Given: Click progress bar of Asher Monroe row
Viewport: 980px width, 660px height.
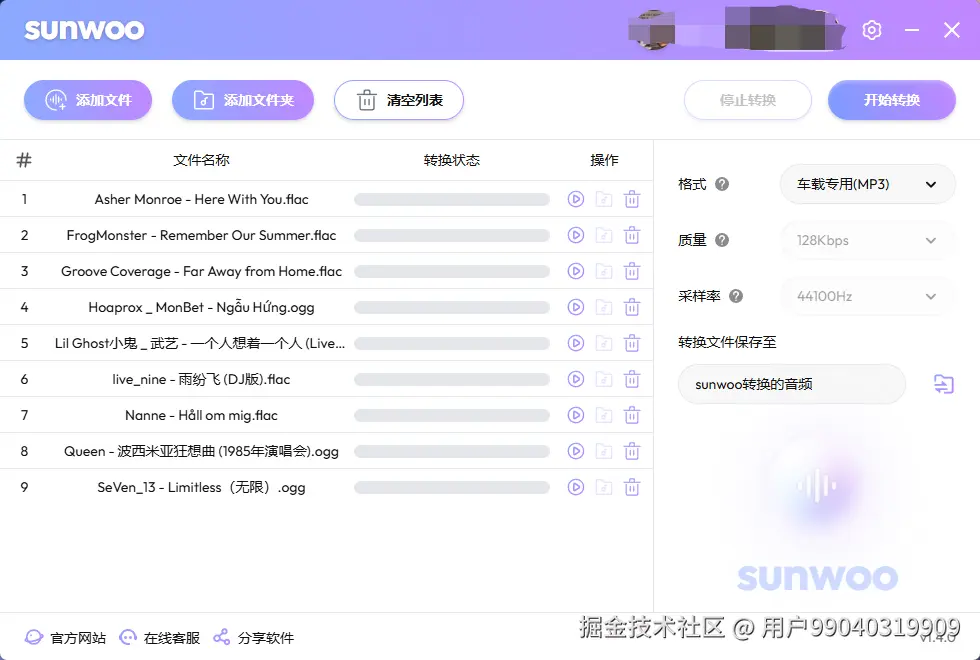Looking at the screenshot, I should pyautogui.click(x=452, y=199).
